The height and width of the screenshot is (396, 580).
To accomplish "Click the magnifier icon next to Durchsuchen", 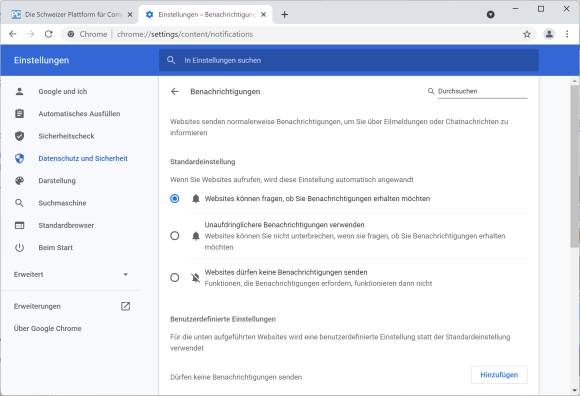I will click(431, 91).
